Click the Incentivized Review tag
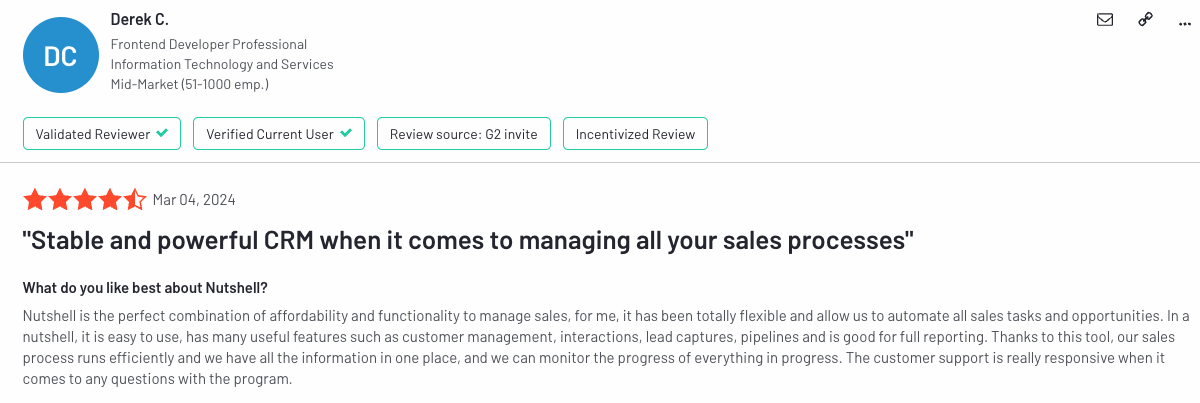1200x403 pixels. [635, 134]
